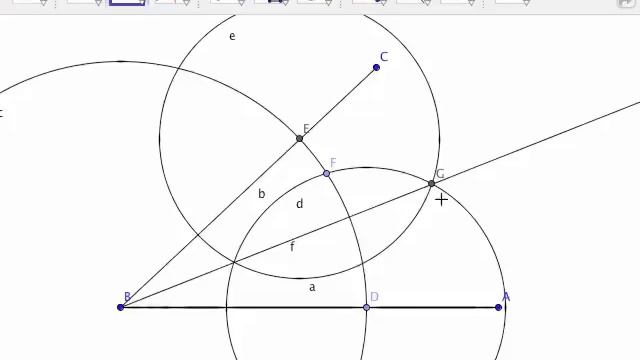Select intersection point E on segment BC

pos(299,138)
